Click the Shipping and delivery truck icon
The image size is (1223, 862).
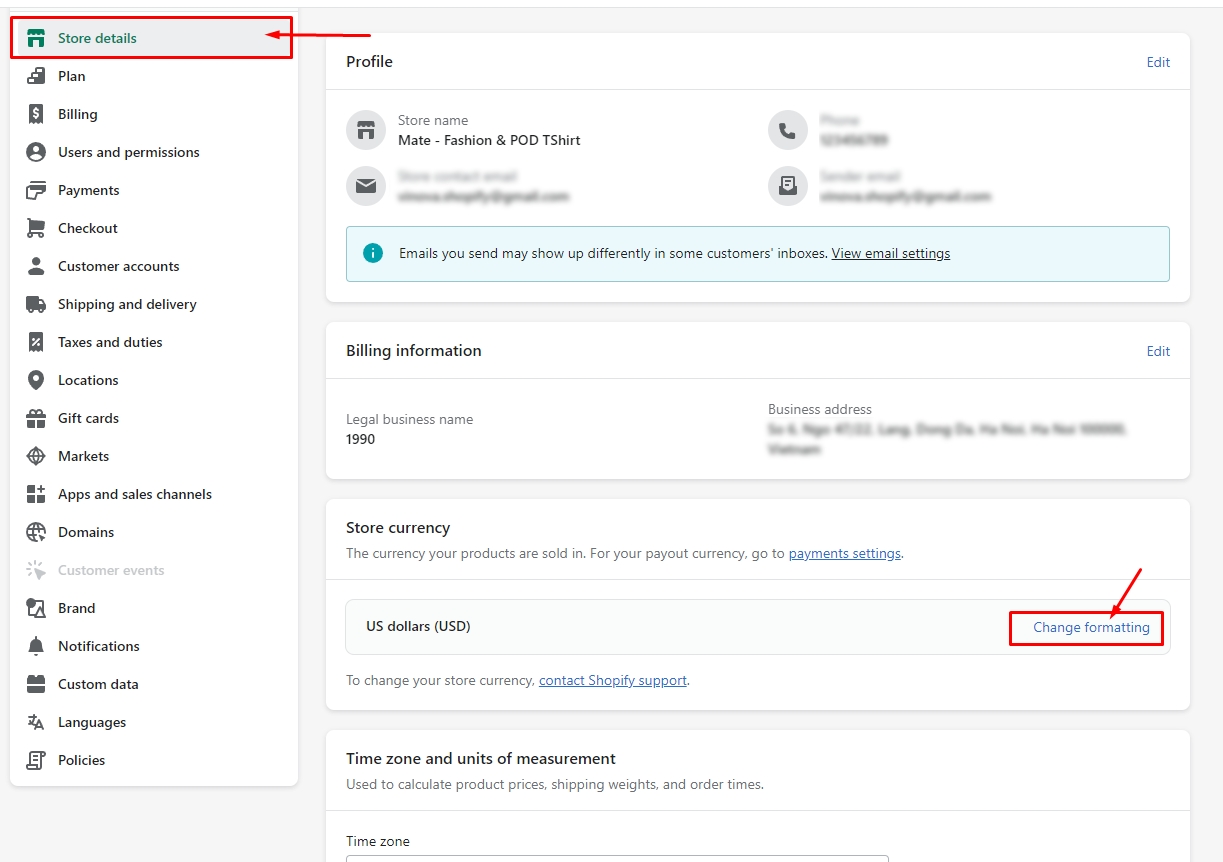pos(36,304)
